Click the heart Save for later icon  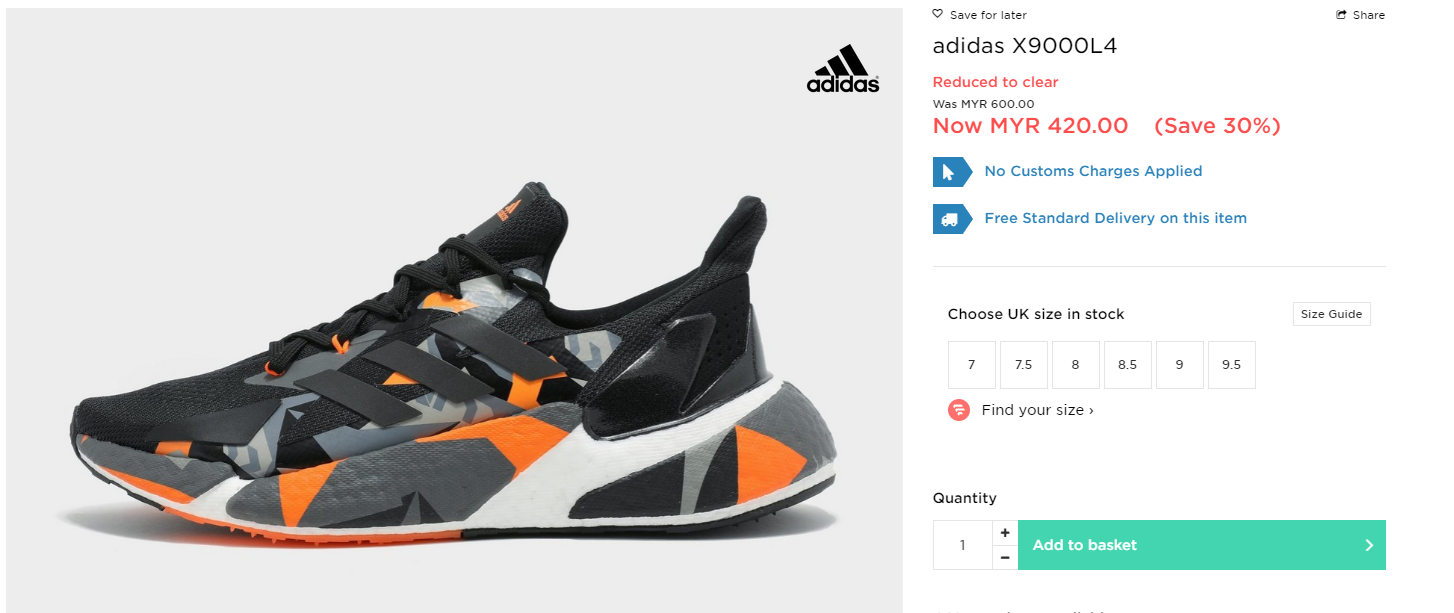938,15
